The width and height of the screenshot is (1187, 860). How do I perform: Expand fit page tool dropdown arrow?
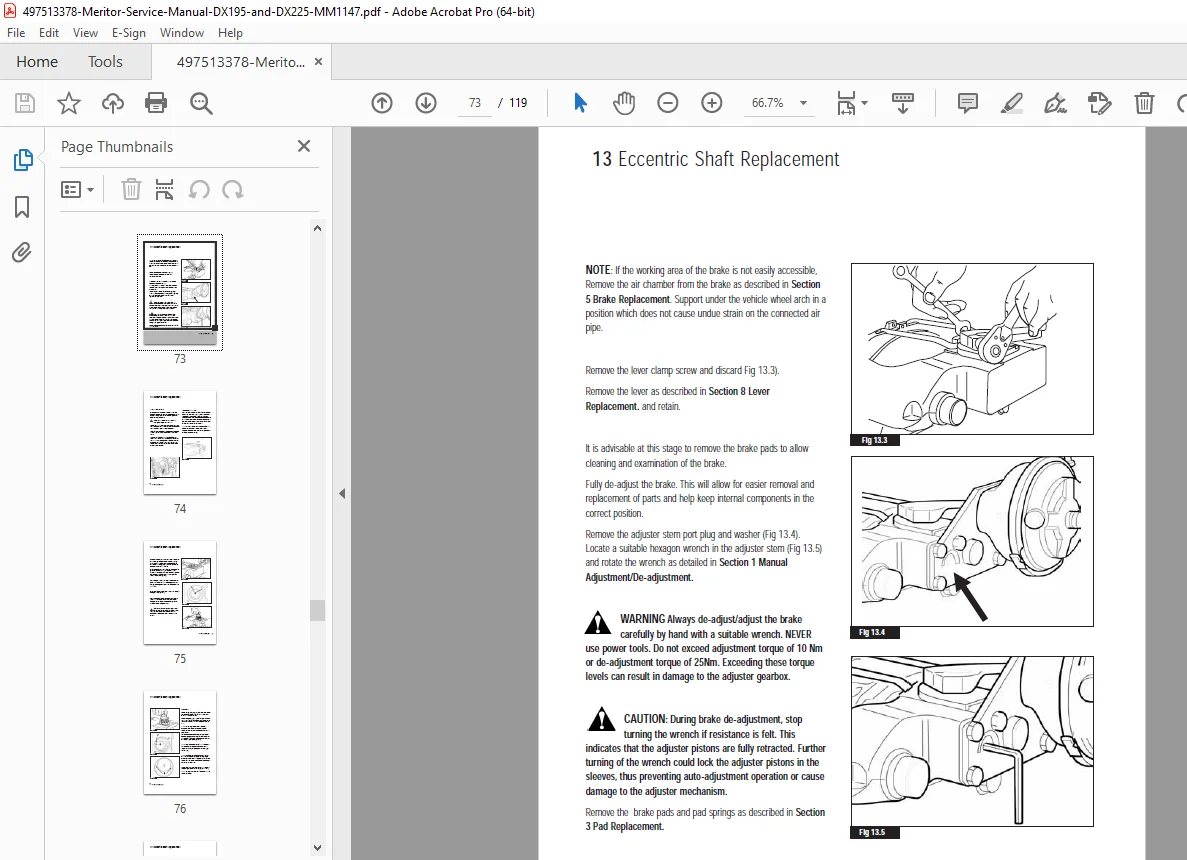(865, 103)
